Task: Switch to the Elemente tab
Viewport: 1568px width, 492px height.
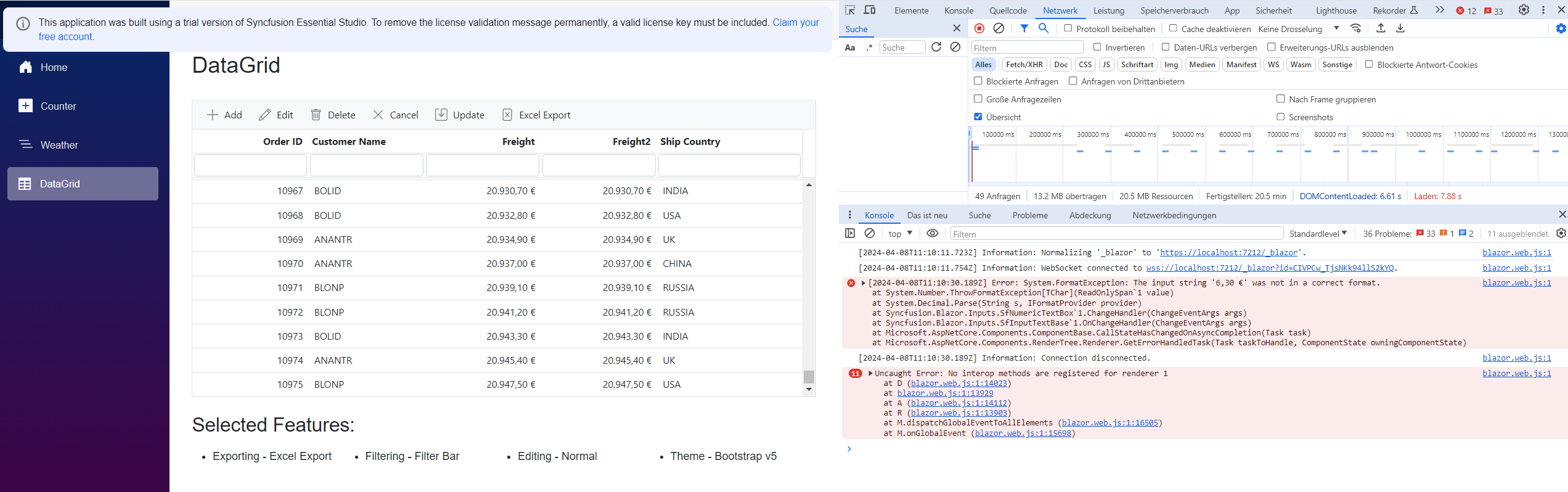Action: 911,10
